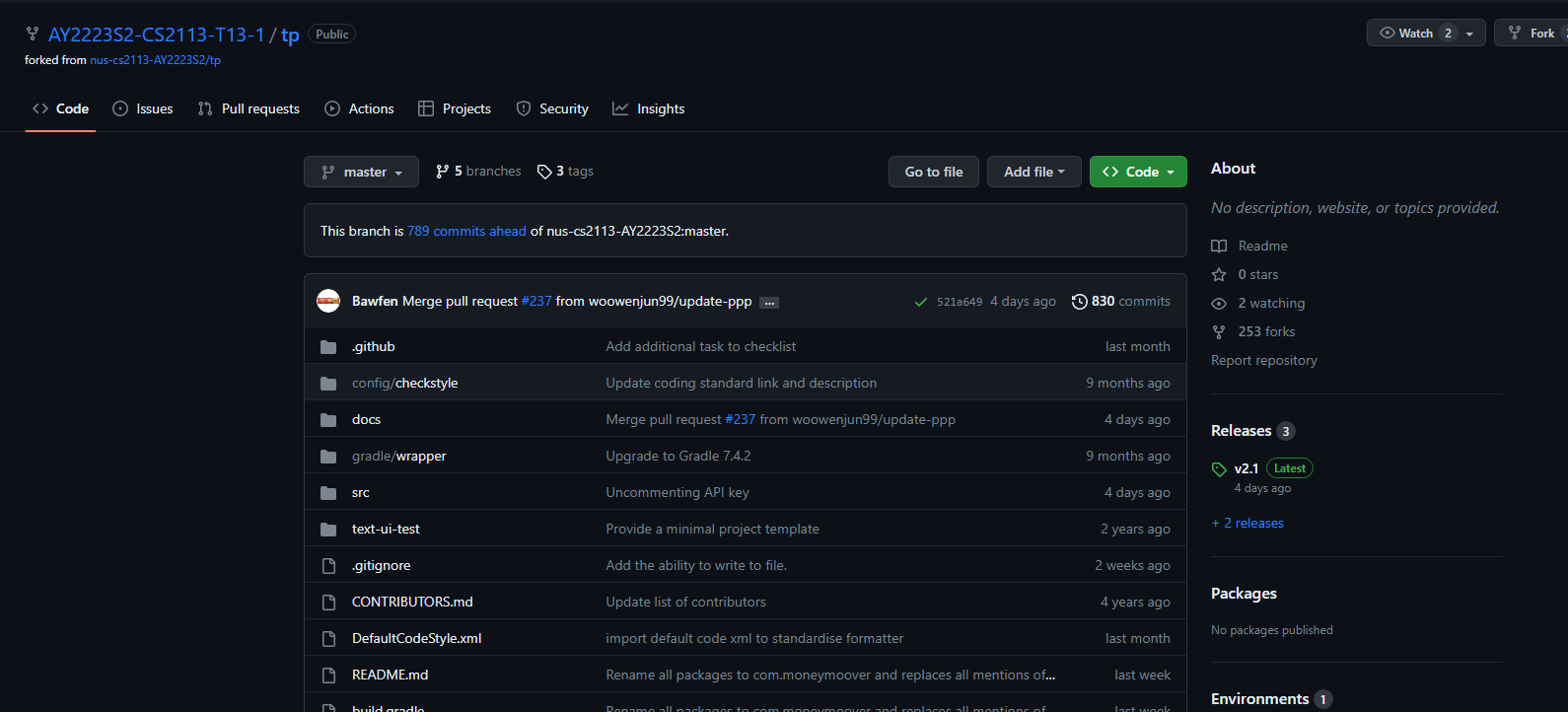Open pull request #237 in commit bar
The image size is (1568, 712).
(x=536, y=301)
